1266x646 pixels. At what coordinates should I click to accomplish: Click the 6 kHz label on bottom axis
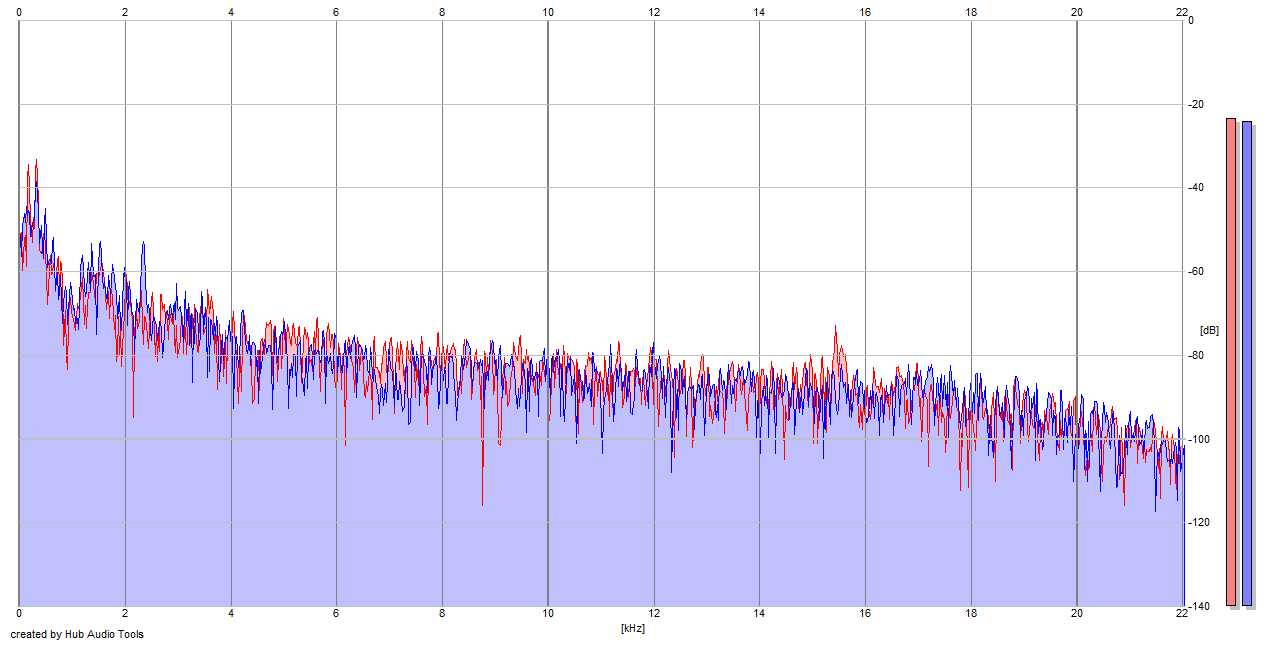tap(336, 613)
